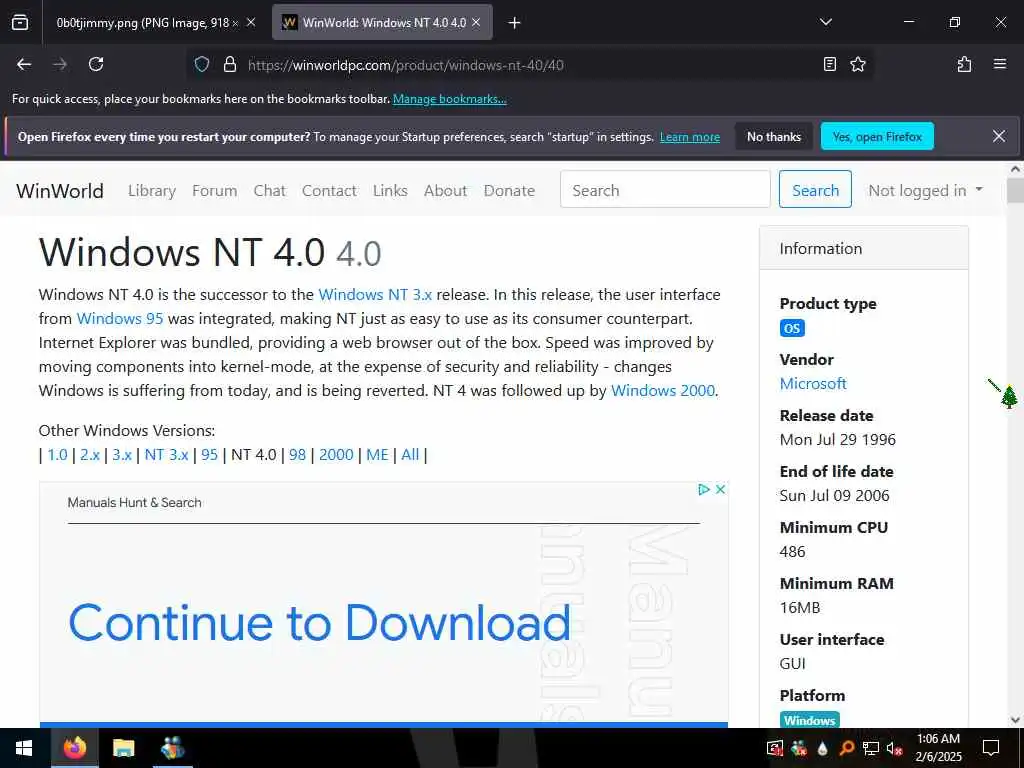This screenshot has width=1024, height=768.
Task: Open Windows 1.0 version link
Action: tap(57, 455)
